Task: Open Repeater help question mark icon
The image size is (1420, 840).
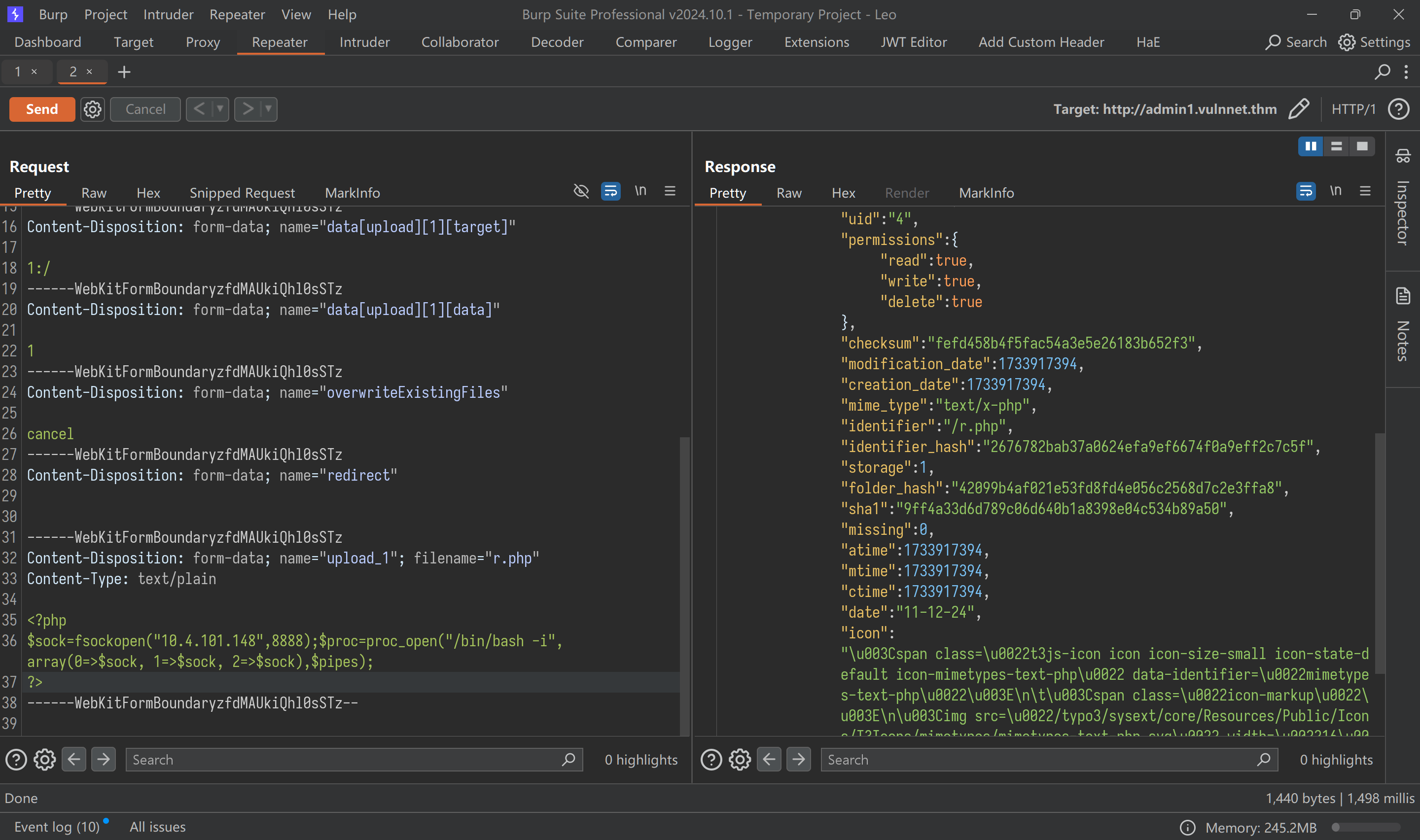Action: coord(1398,109)
